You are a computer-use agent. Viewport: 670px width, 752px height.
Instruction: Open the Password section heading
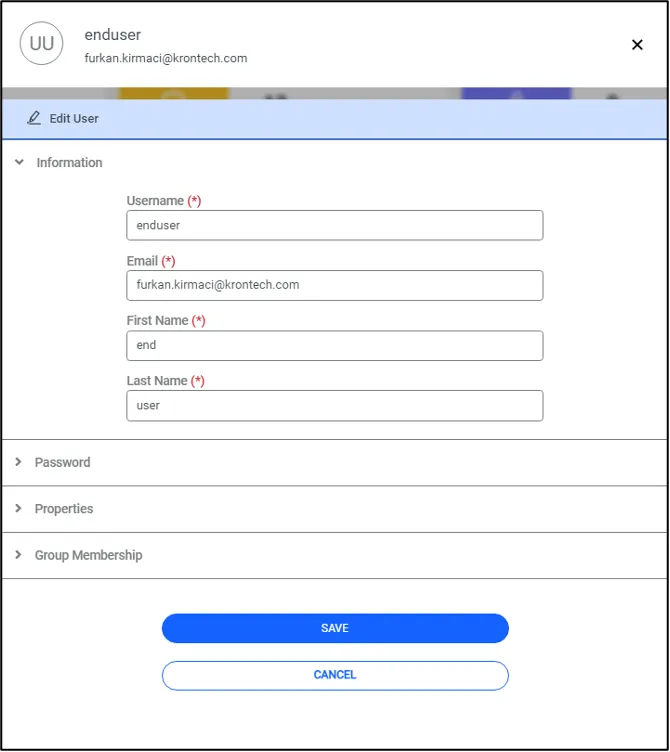click(x=62, y=462)
